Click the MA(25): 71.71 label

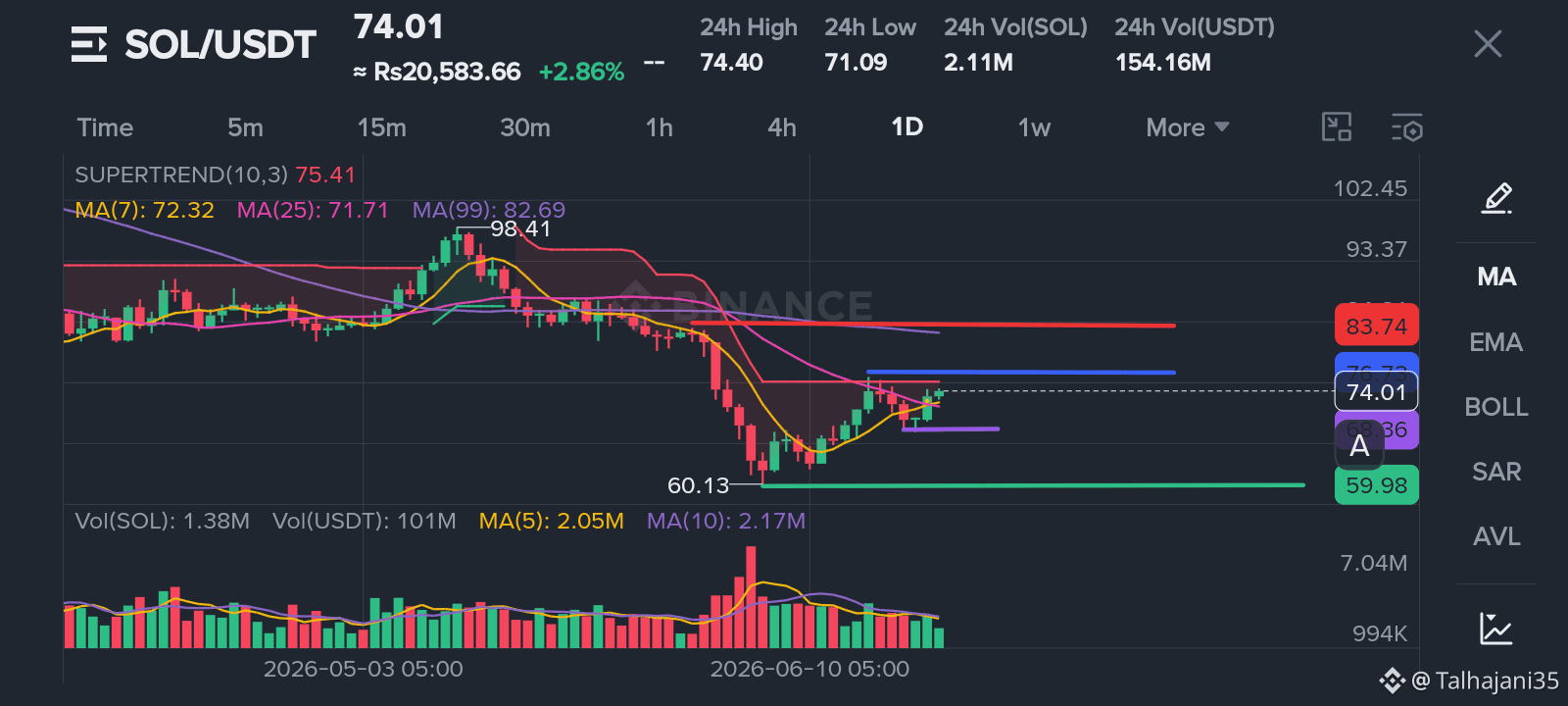tap(313, 210)
